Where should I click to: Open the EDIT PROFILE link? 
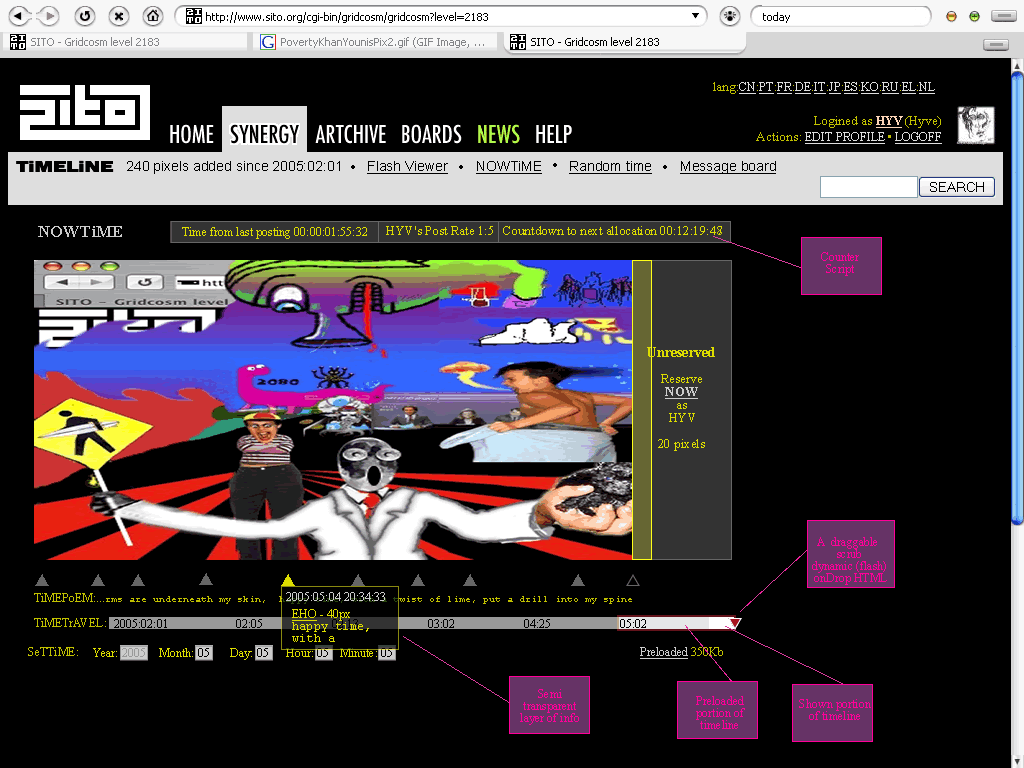click(844, 137)
